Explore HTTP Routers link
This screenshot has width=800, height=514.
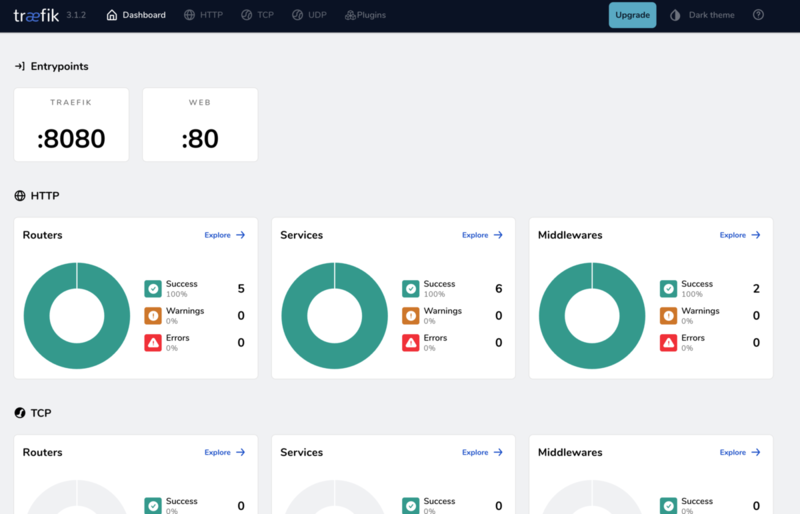click(225, 235)
